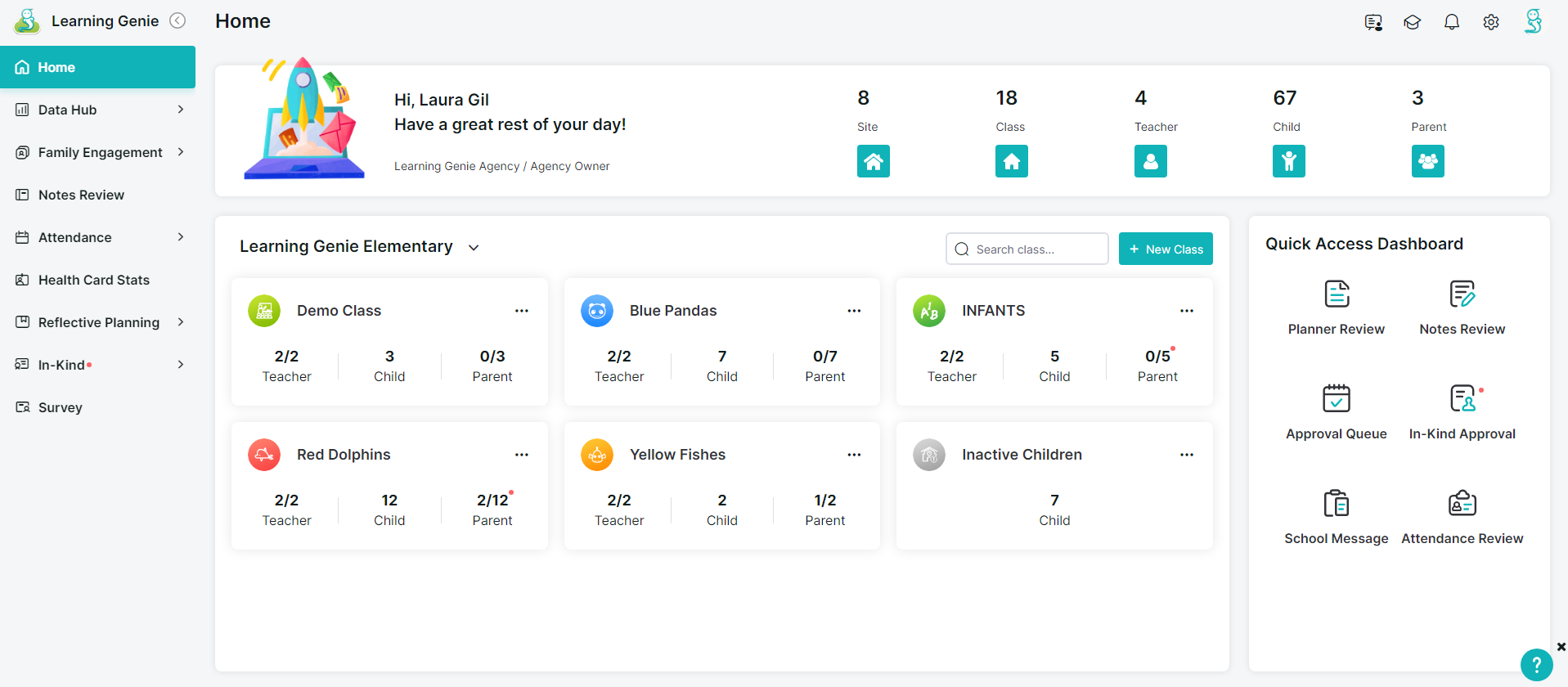
Task: Open the chat messages icon in header
Action: click(x=1373, y=22)
